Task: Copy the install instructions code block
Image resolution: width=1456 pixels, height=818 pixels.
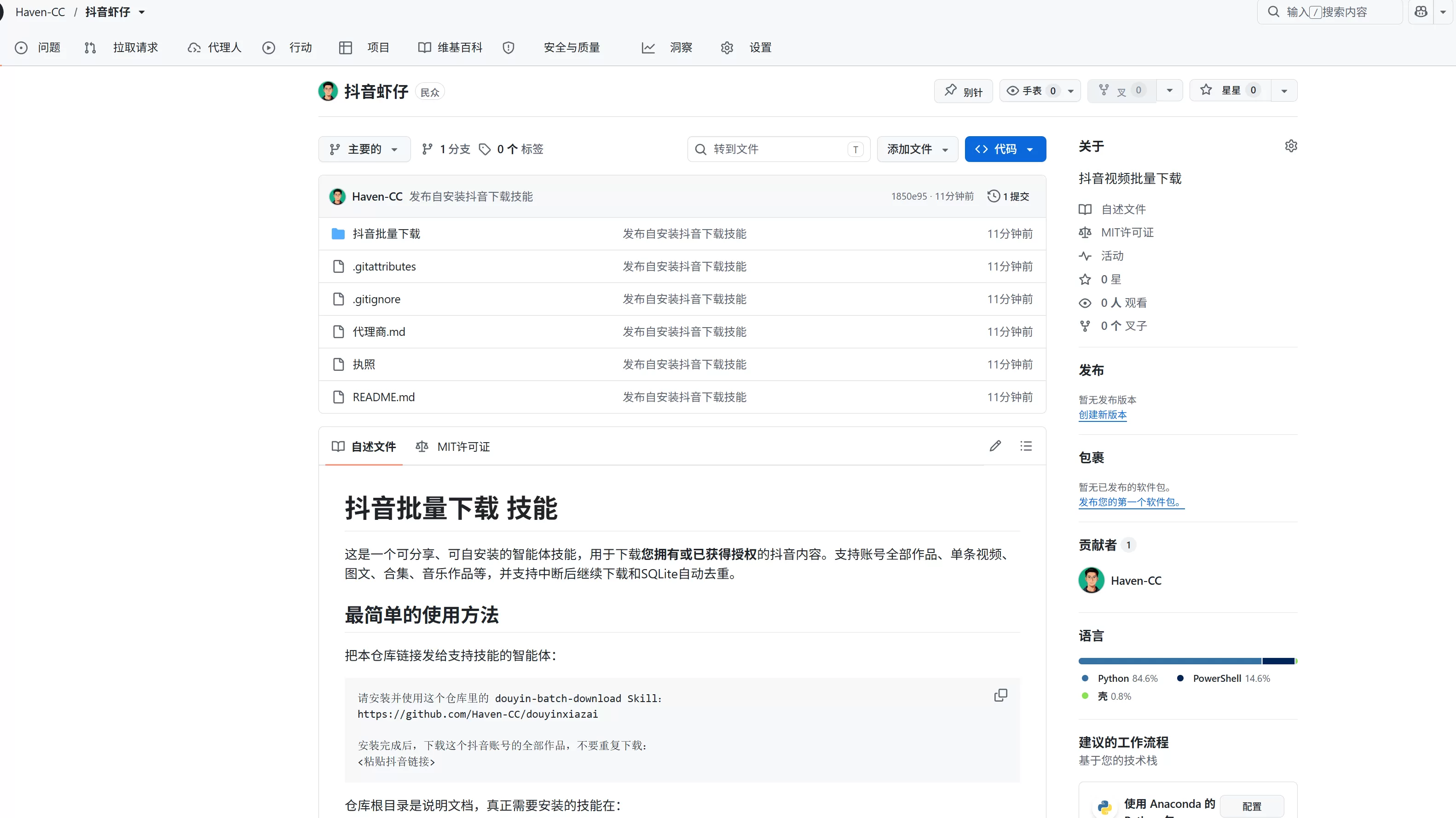Action: 1000,695
